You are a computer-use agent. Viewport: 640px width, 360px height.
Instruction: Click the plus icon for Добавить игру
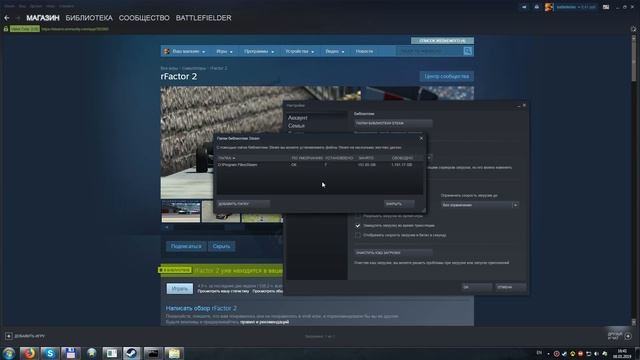(9, 336)
